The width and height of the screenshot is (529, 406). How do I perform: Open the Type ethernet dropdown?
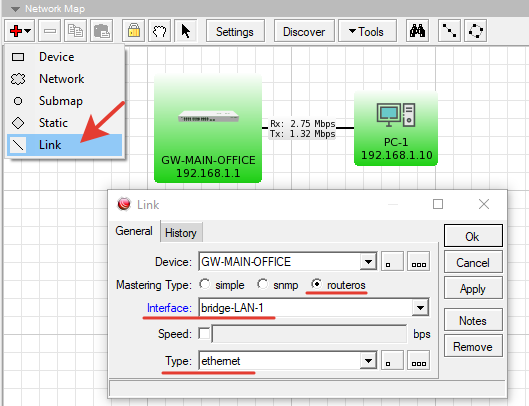coord(368,361)
